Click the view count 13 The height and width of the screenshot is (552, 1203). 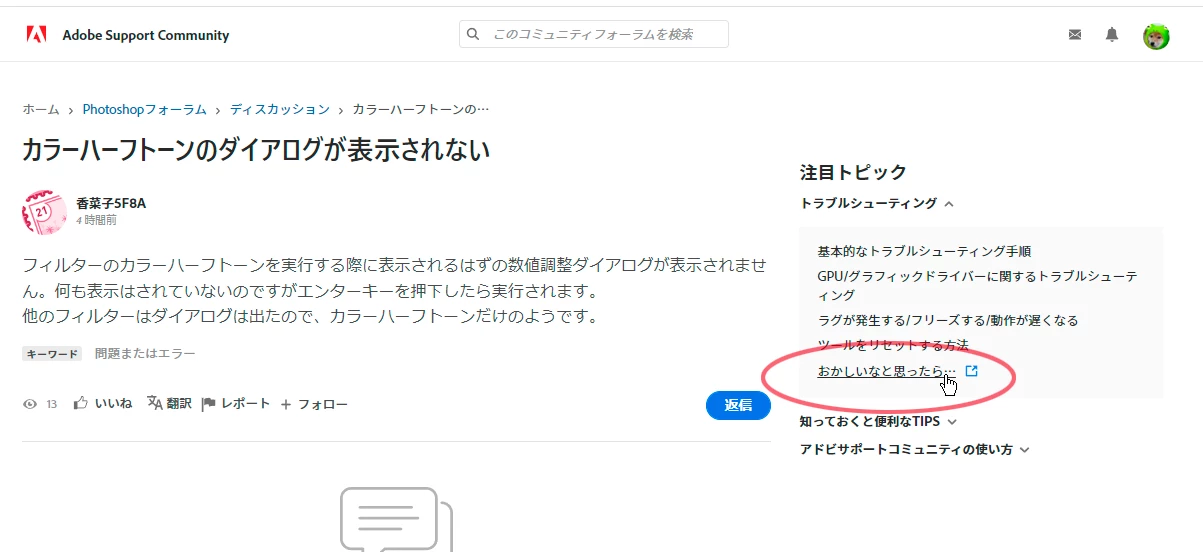click(51, 405)
